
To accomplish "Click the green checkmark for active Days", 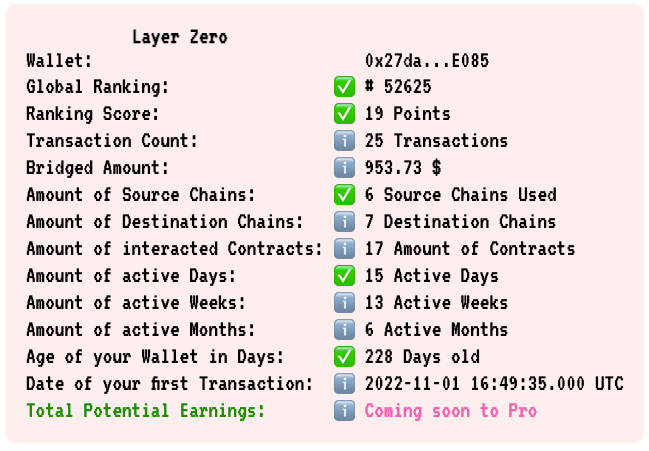I will (344, 276).
